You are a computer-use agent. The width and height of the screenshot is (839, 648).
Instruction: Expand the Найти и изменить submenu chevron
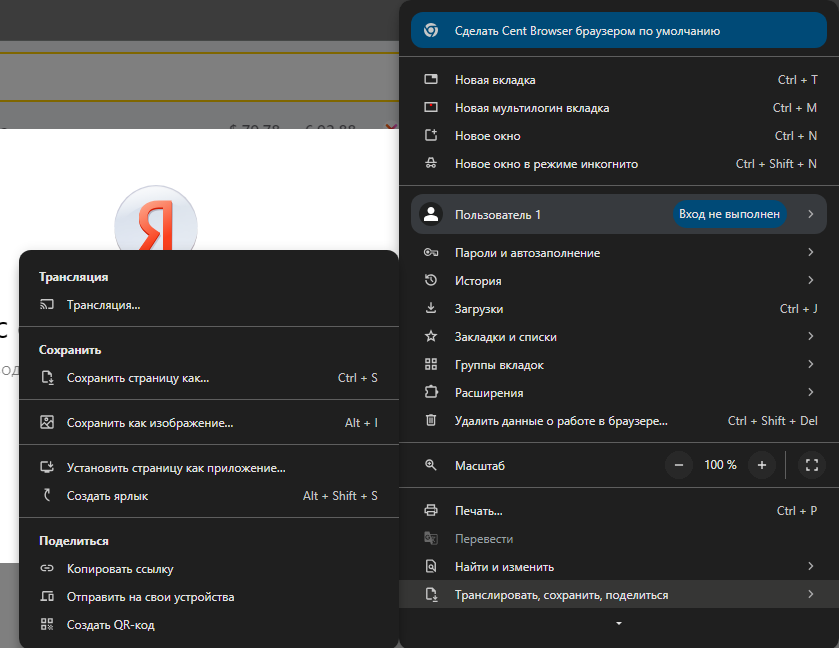point(810,567)
